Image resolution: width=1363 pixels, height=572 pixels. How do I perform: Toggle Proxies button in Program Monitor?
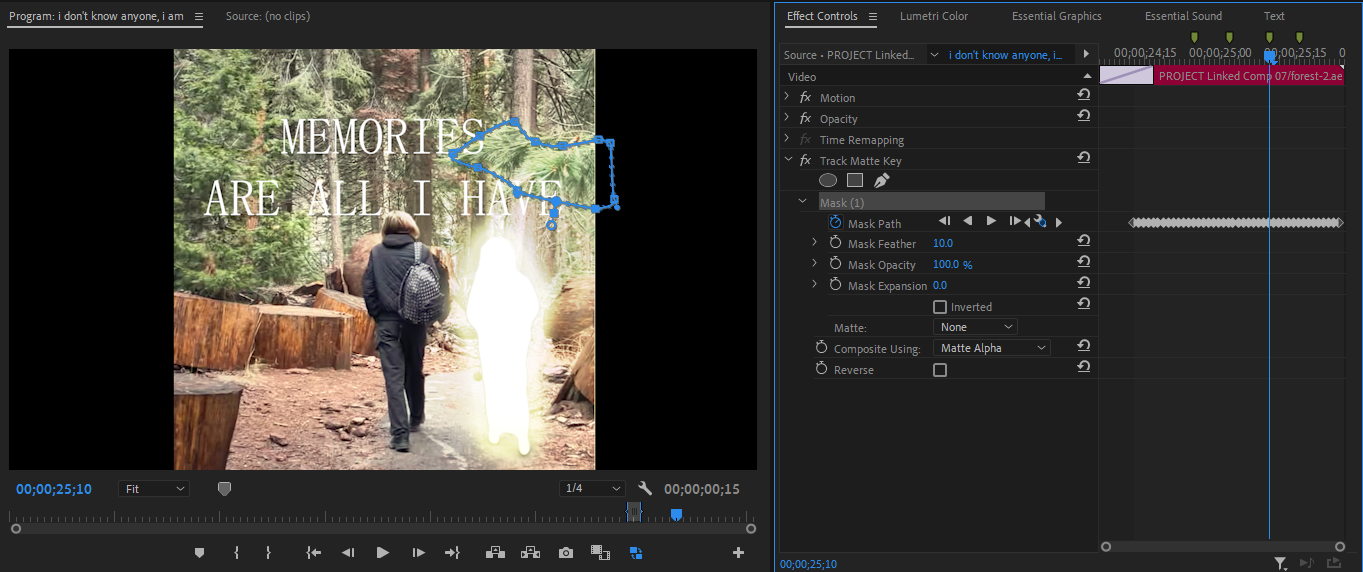635,552
